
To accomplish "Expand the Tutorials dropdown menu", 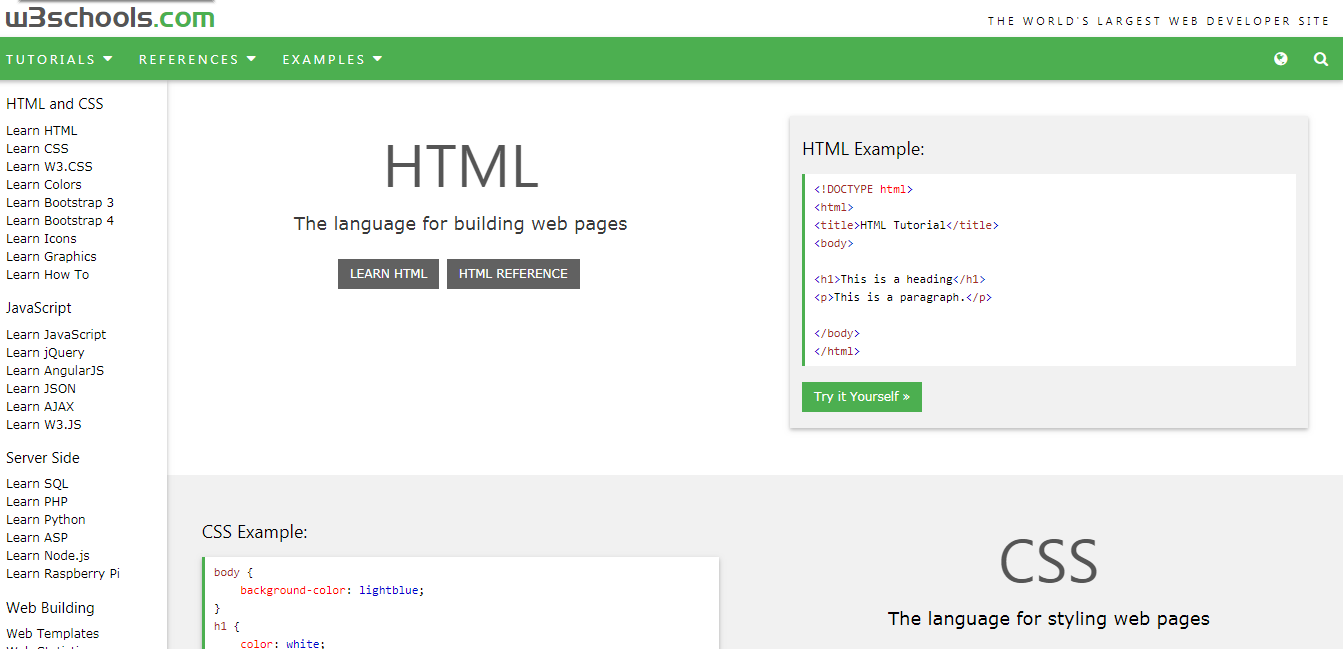I will point(59,59).
